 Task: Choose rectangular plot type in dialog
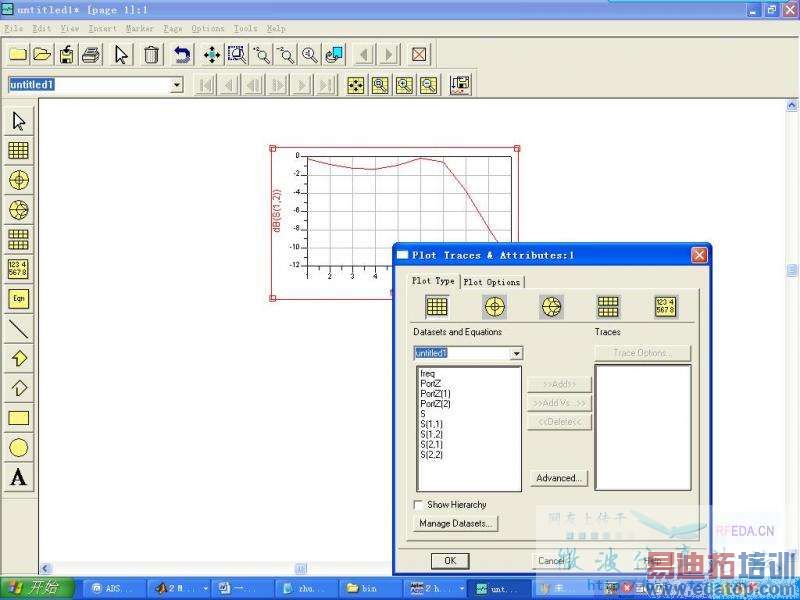coord(437,307)
